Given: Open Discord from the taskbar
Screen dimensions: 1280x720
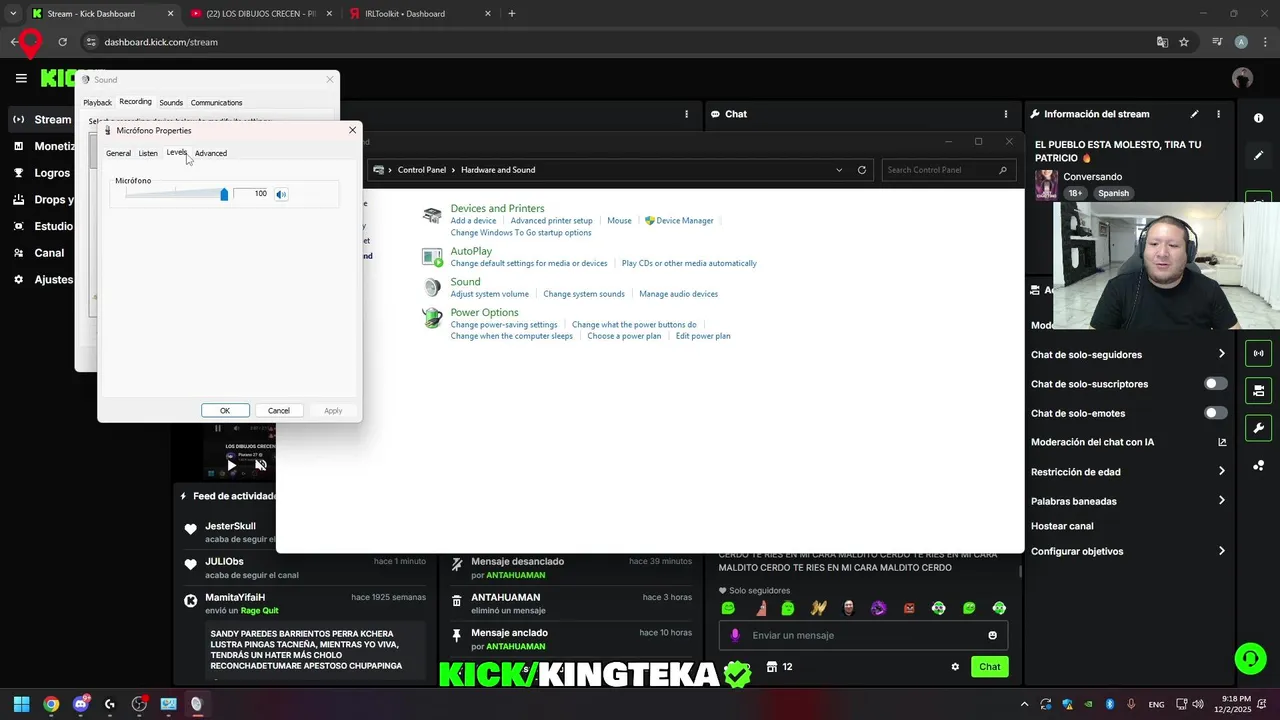Looking at the screenshot, I should 80,704.
